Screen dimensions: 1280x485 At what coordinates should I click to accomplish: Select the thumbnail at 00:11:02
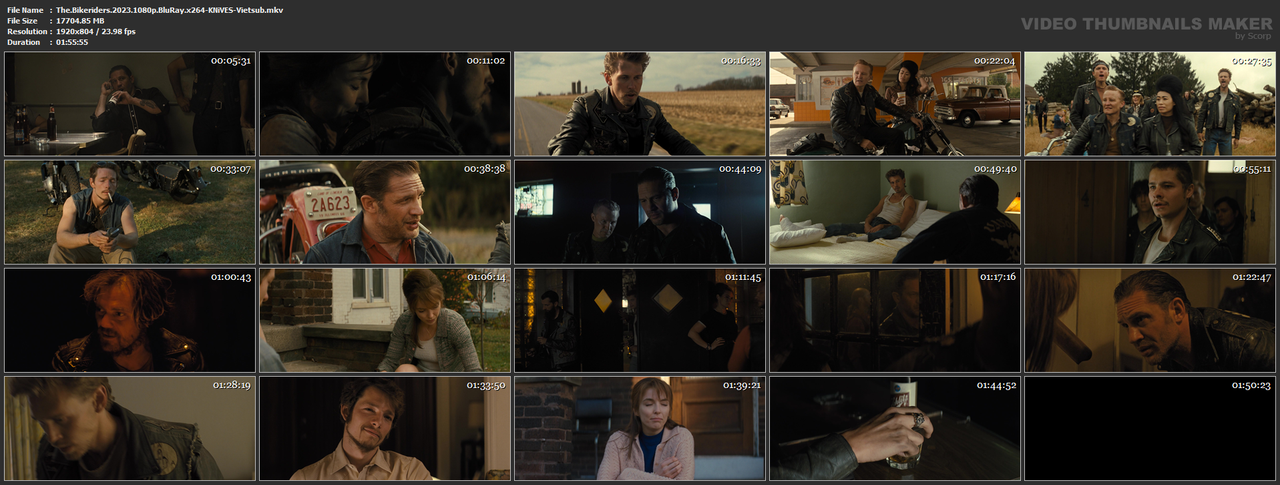pyautogui.click(x=385, y=104)
